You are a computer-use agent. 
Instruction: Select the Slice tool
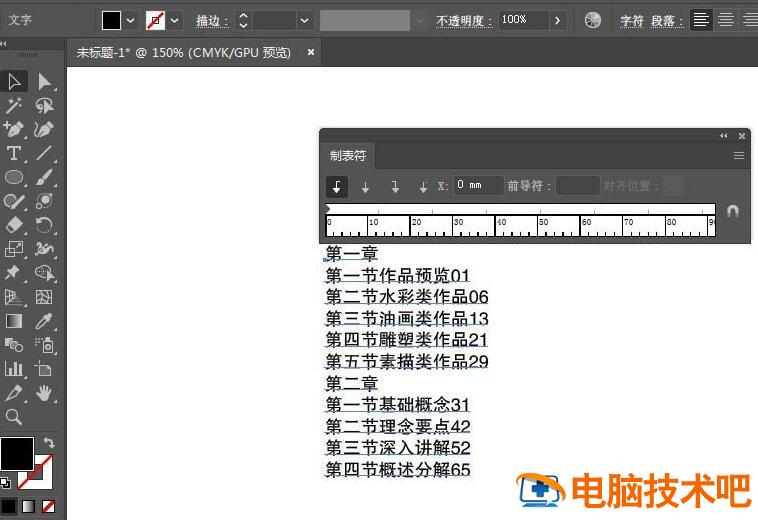point(14,393)
